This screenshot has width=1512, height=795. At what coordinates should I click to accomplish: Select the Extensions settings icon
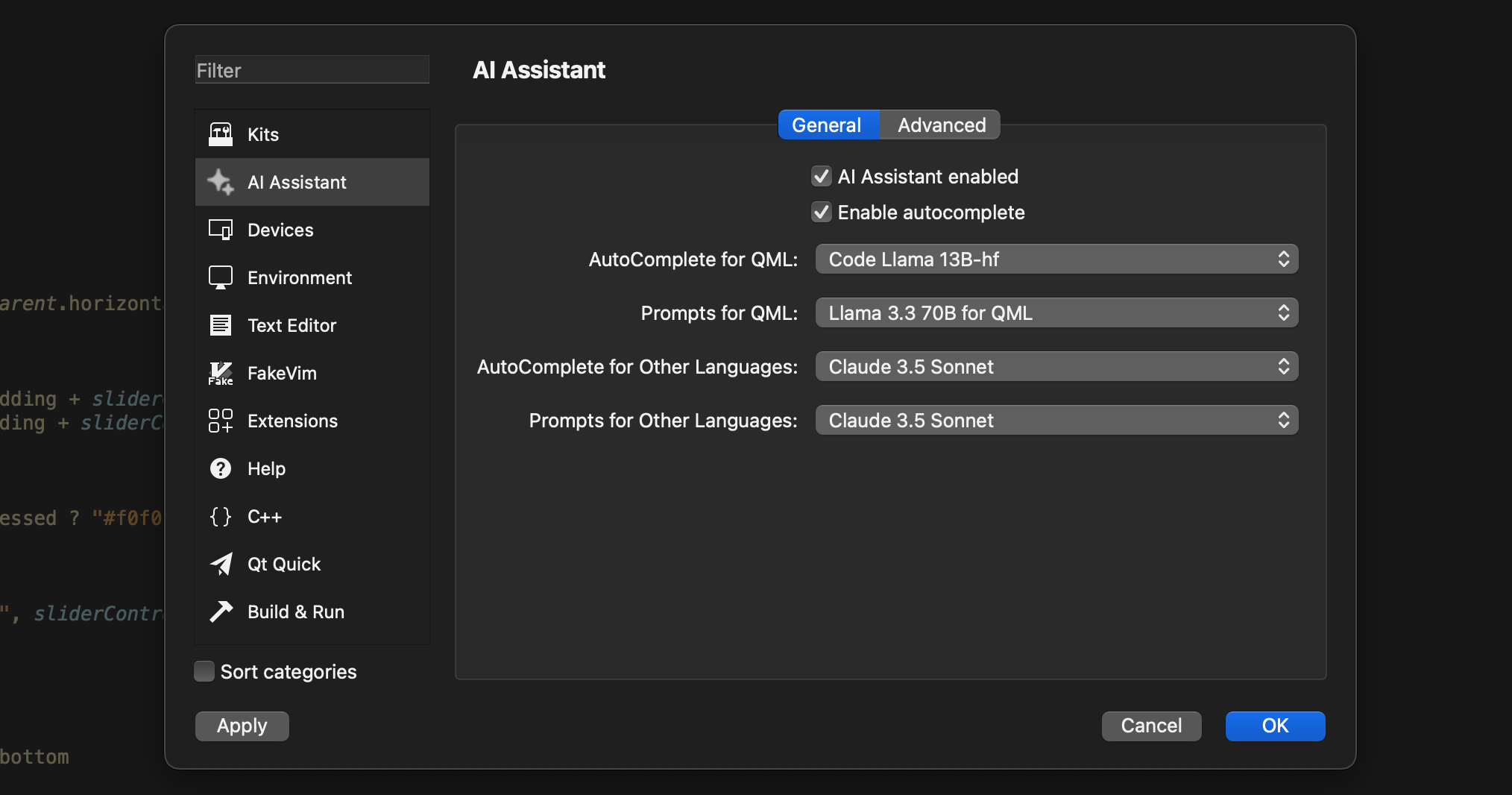221,421
